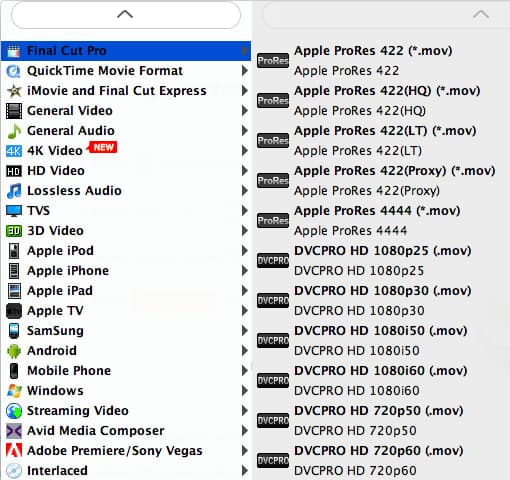Image resolution: width=510 pixels, height=480 pixels.
Task: Click the 3D Video icon
Action: click(x=14, y=231)
